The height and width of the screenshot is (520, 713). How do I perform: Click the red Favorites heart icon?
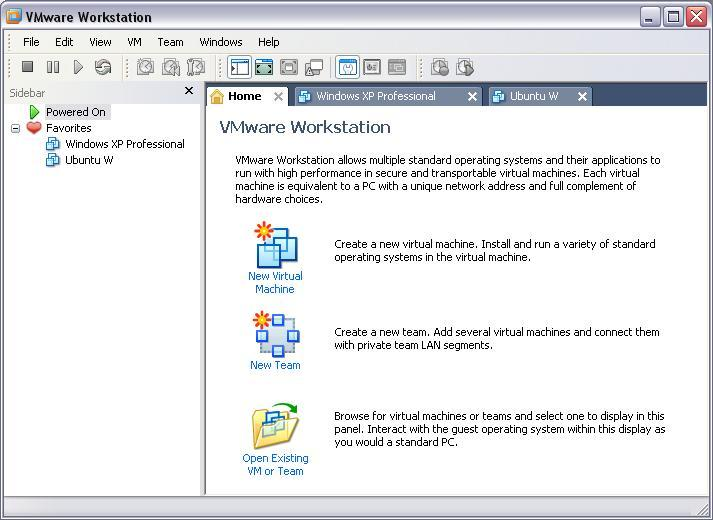tap(34, 128)
